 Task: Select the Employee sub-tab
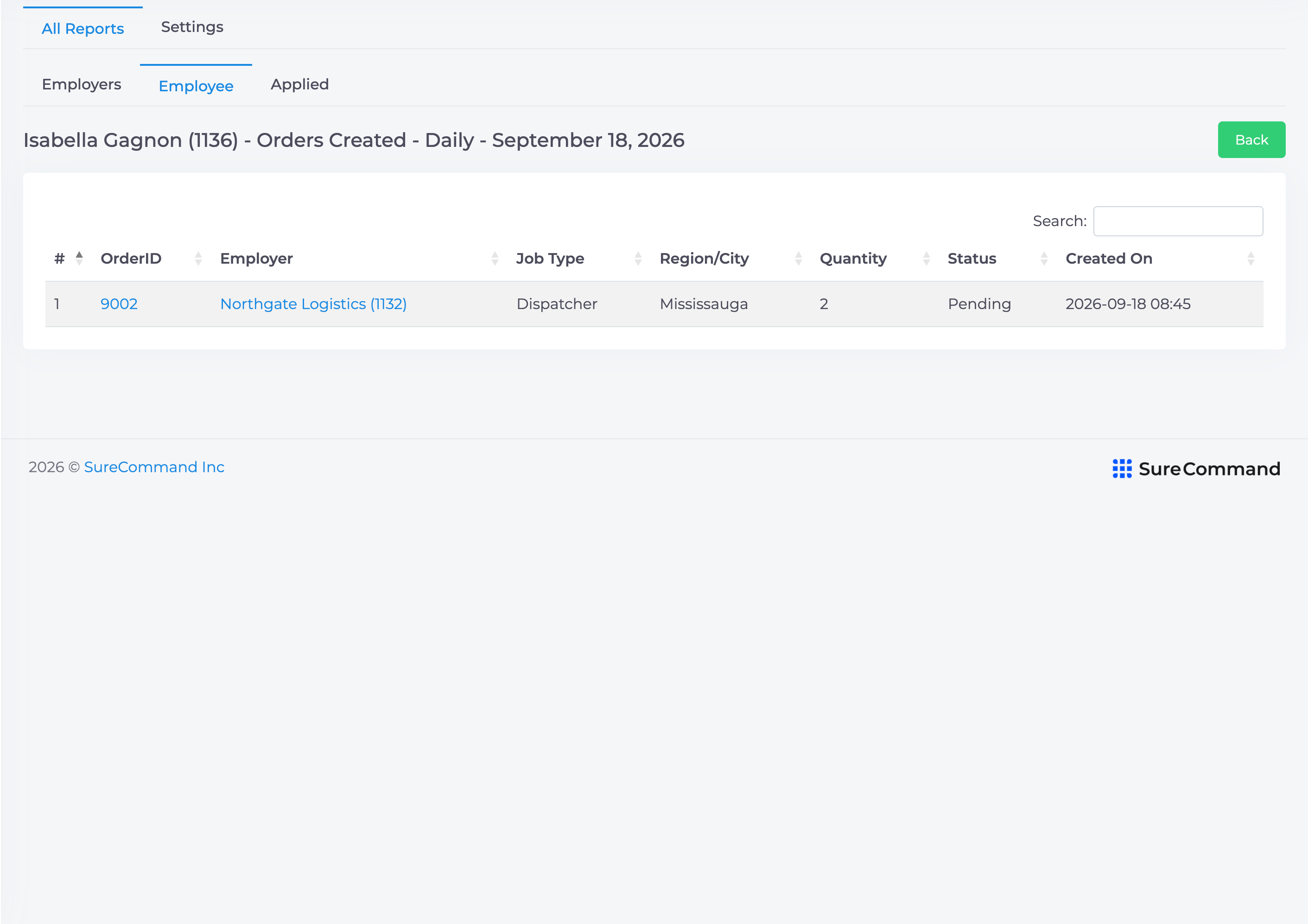point(196,85)
